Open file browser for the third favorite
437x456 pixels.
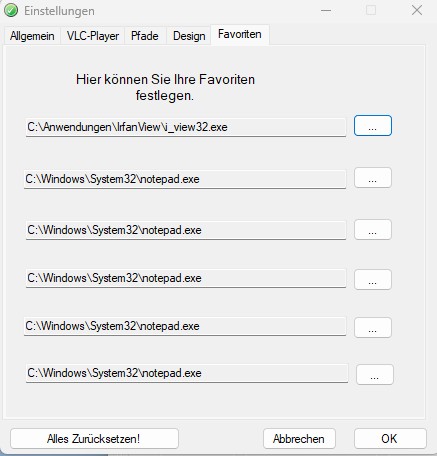373,230
